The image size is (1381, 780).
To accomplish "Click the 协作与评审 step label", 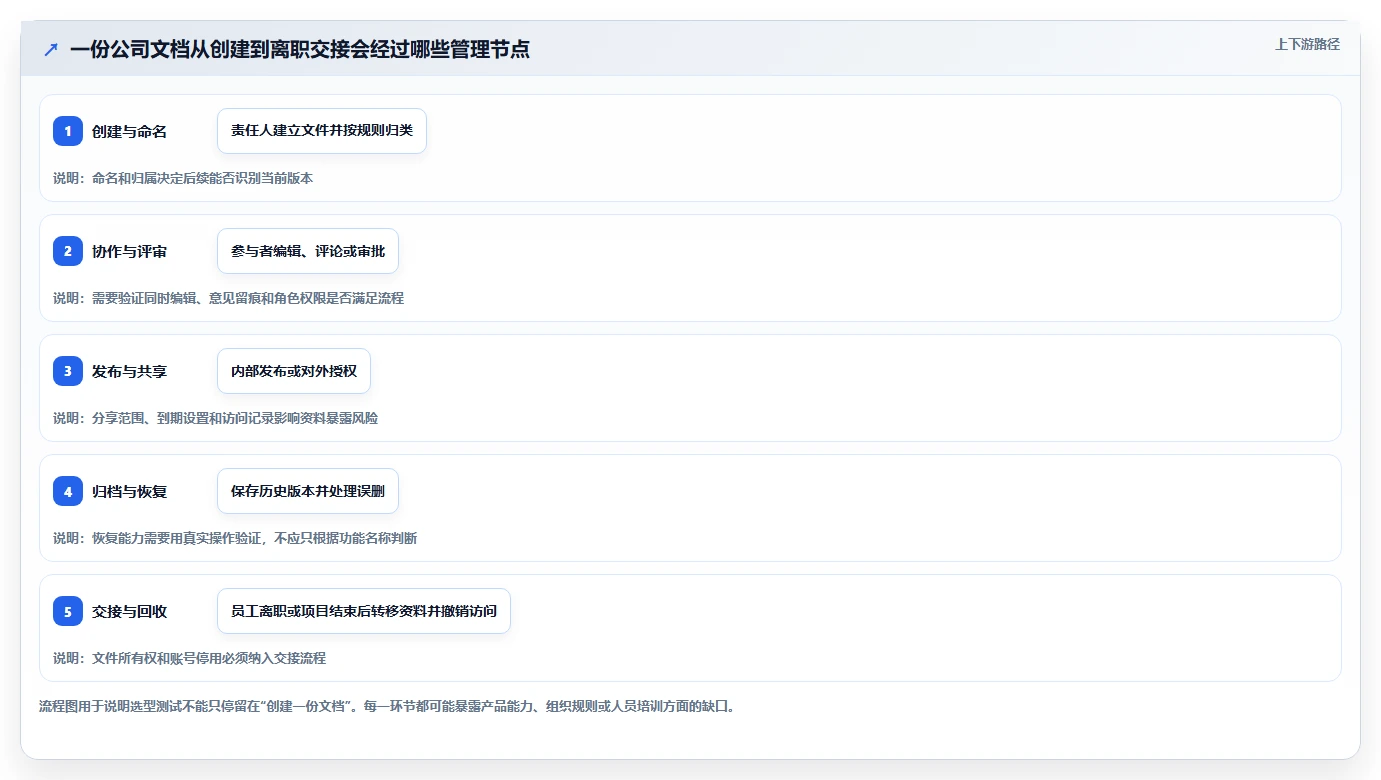I will point(129,251).
